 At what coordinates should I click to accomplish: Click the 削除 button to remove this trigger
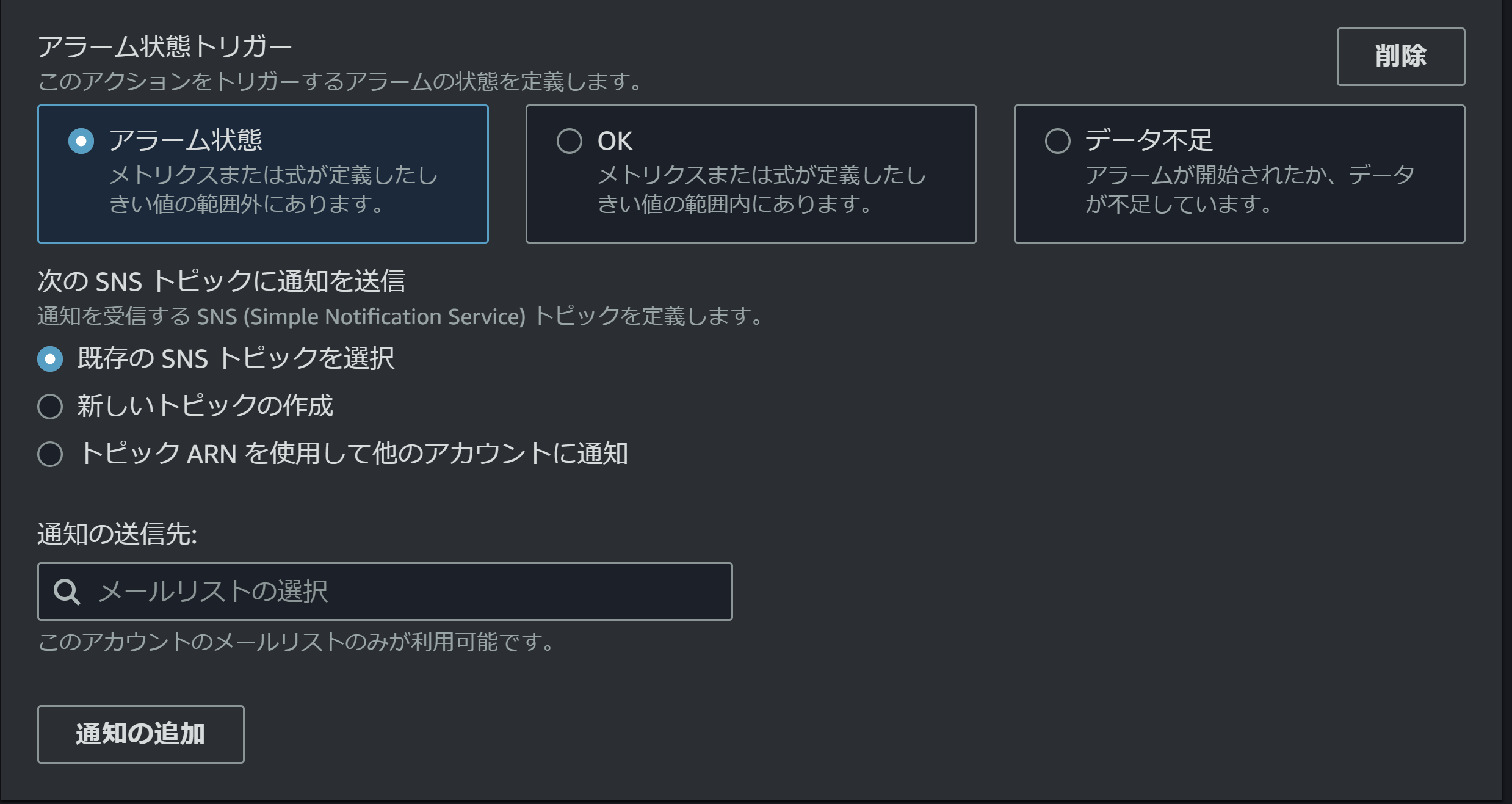click(1401, 56)
